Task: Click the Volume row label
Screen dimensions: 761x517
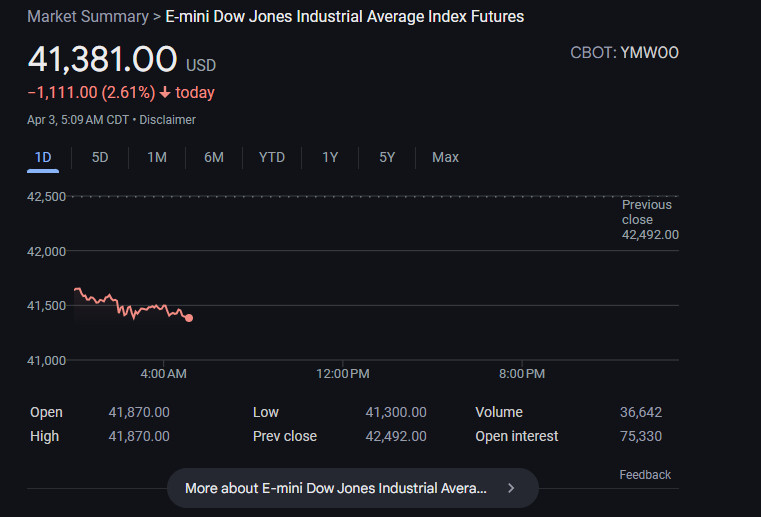Action: point(499,412)
